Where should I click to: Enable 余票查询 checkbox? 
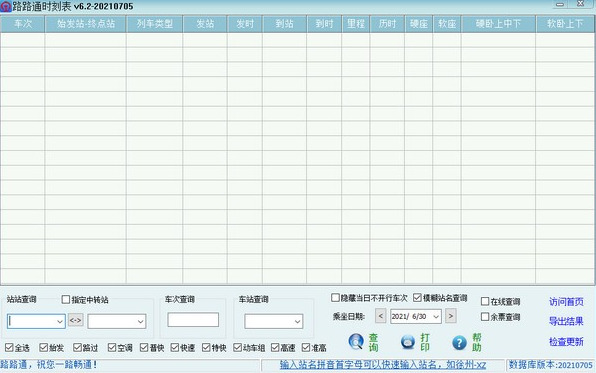click(485, 316)
